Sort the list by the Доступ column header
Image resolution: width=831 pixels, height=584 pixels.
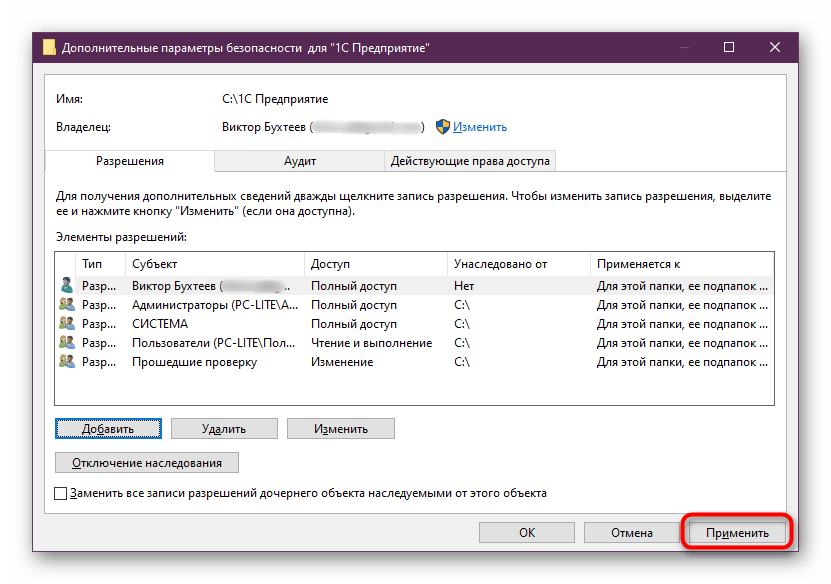tap(376, 264)
